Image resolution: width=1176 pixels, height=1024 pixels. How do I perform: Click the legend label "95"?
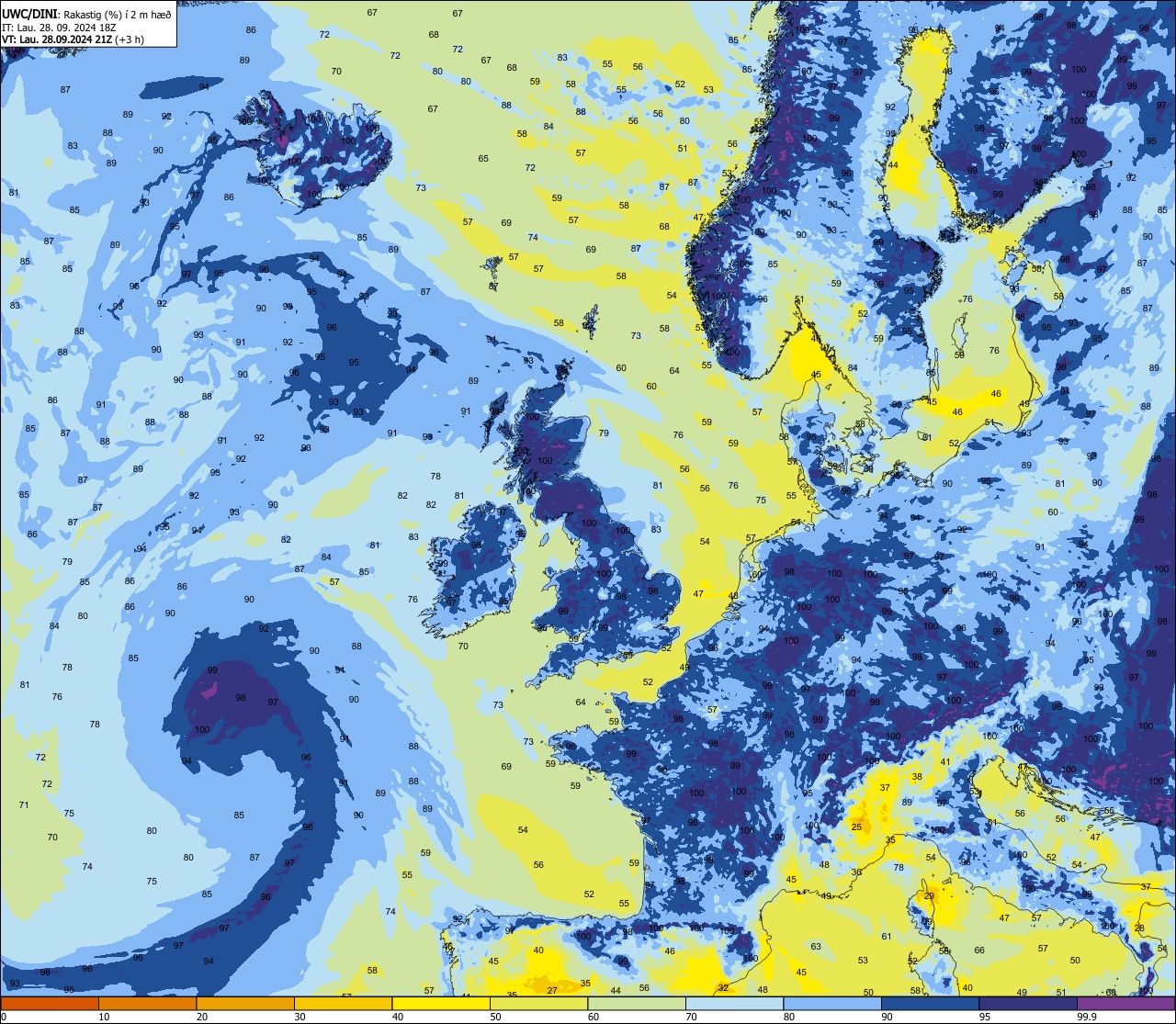point(984,1017)
